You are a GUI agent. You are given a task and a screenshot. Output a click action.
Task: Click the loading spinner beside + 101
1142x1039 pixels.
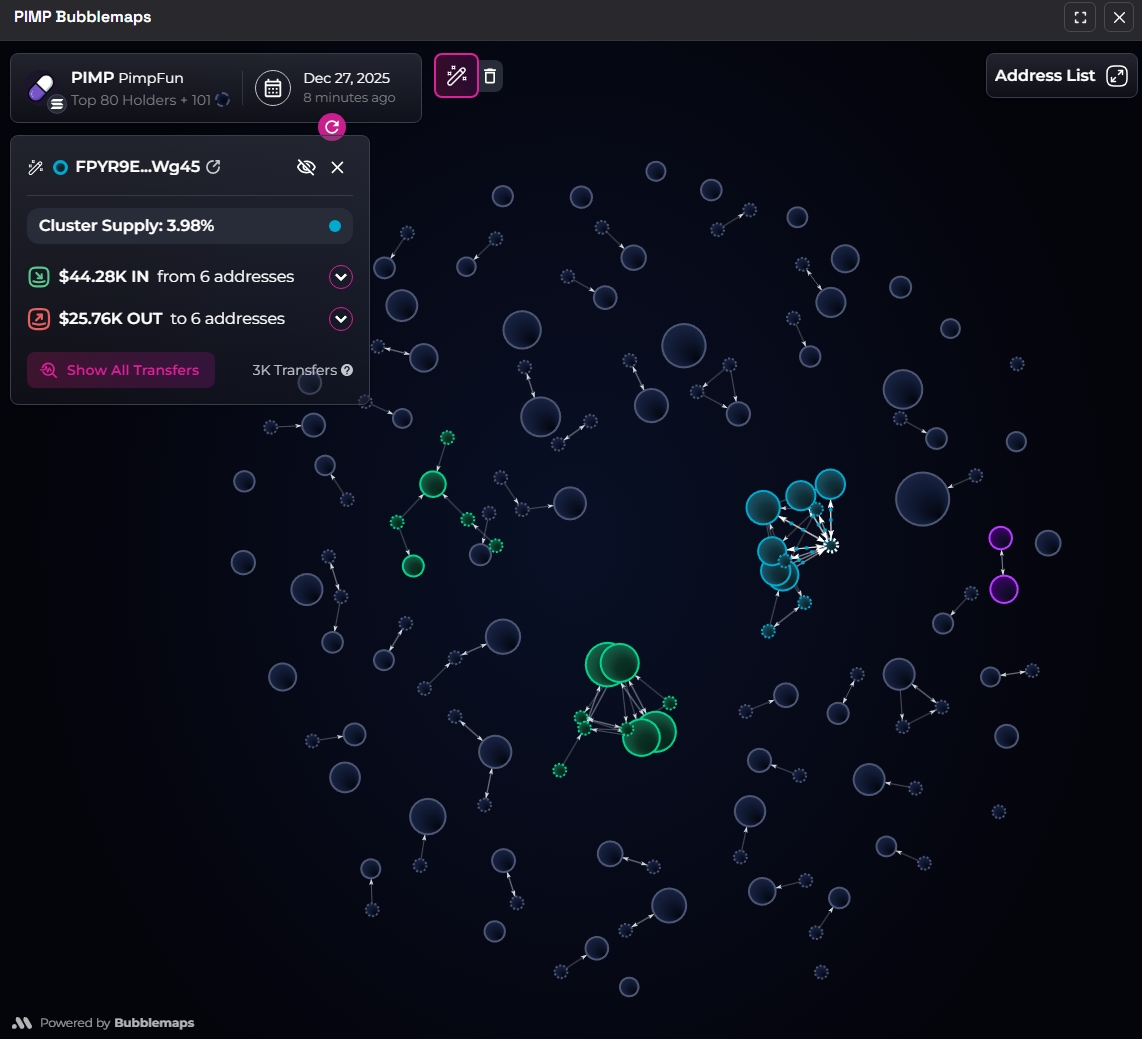click(x=223, y=100)
